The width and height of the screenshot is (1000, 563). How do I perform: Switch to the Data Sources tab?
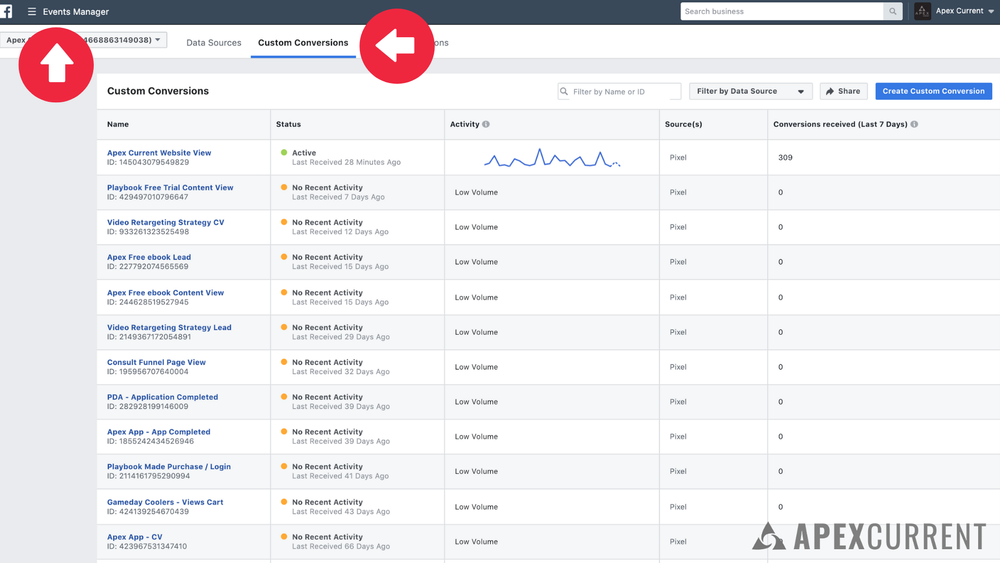coord(214,43)
